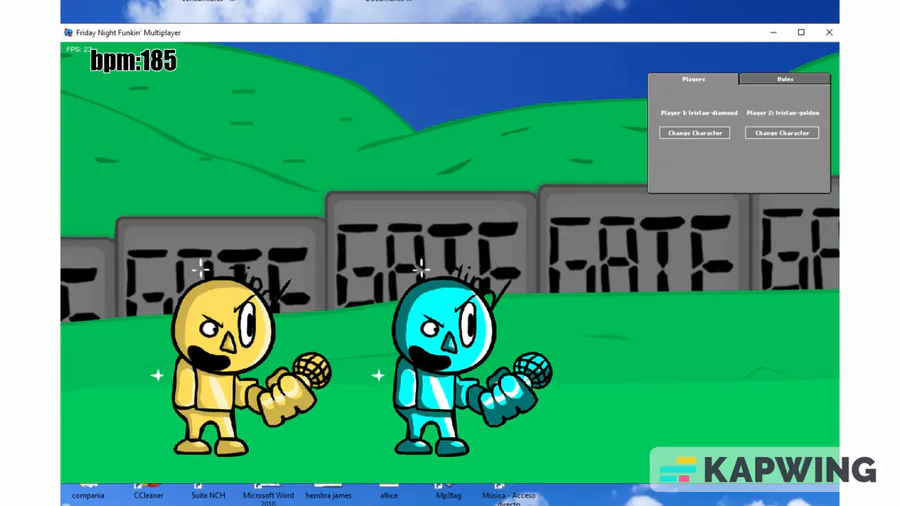Close the Friday Night Funkin' Multiplayer window
The image size is (900, 506).
point(829,33)
